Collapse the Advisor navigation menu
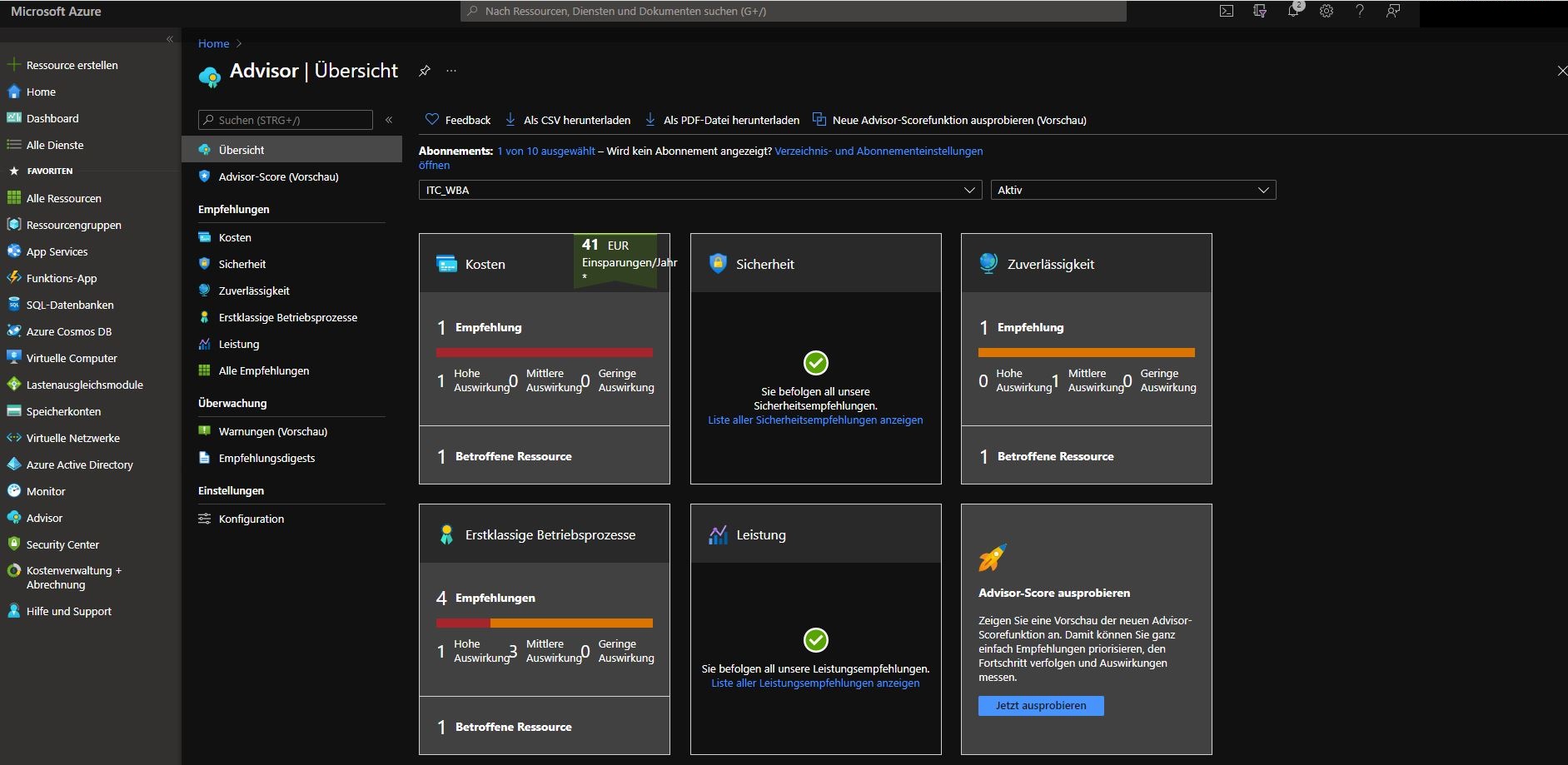Image resolution: width=1568 pixels, height=765 pixels. pyautogui.click(x=389, y=120)
